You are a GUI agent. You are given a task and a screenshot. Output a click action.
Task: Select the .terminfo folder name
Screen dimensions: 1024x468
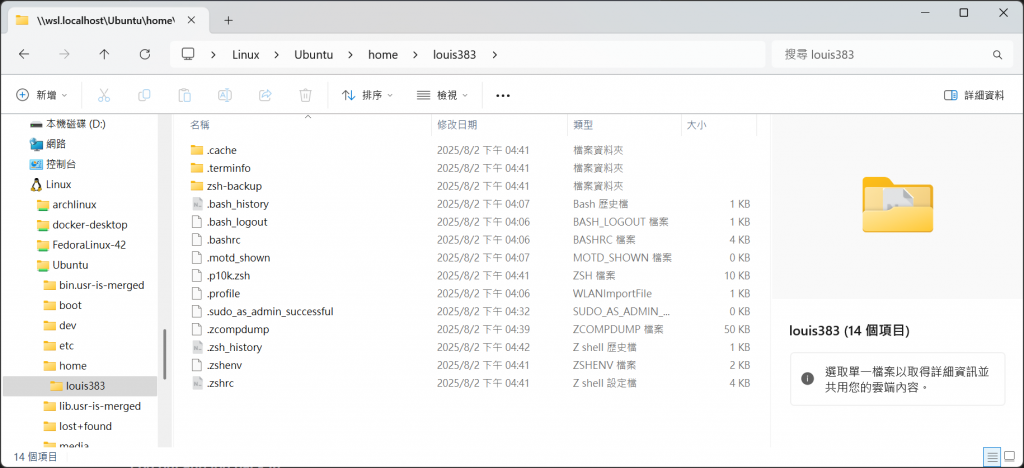coord(229,168)
